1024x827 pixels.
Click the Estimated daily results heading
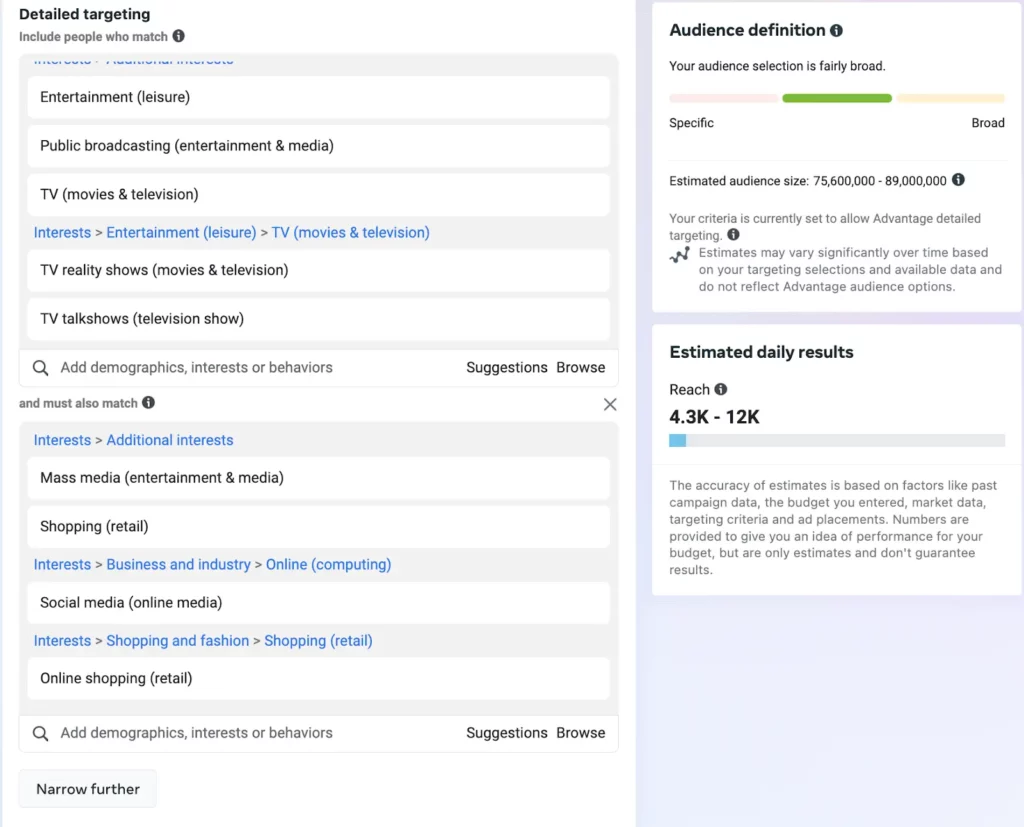point(761,352)
